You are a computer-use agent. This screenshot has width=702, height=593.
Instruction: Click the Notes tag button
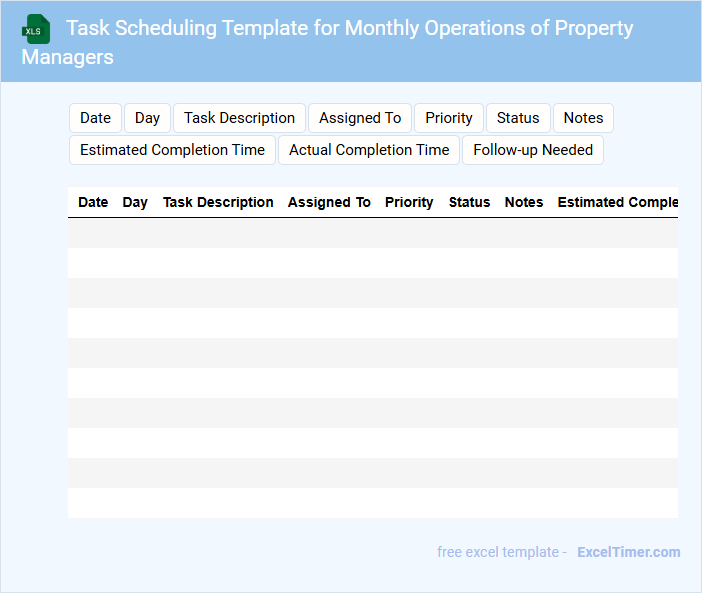click(583, 118)
